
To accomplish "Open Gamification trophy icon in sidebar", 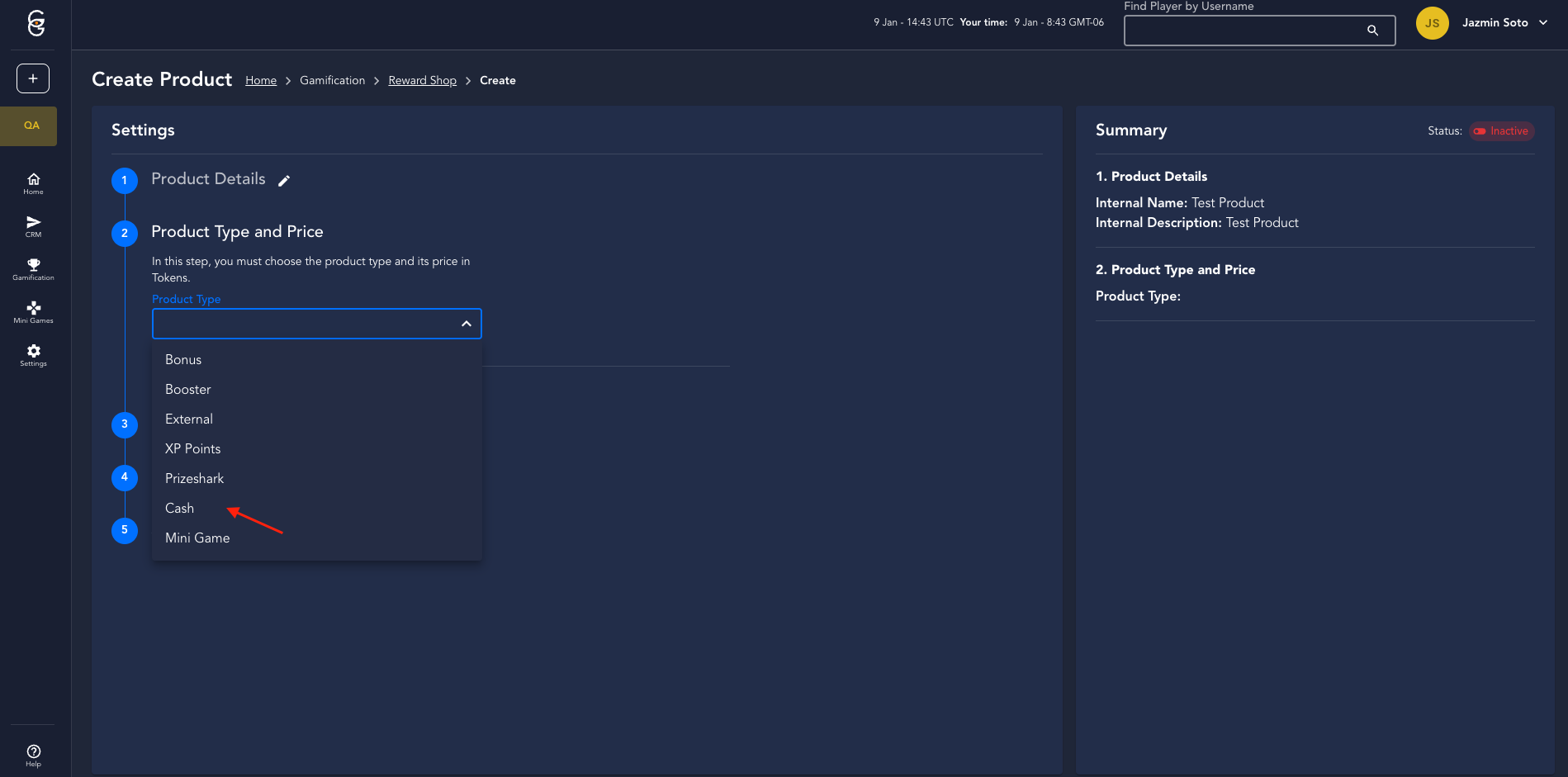I will [x=33, y=269].
